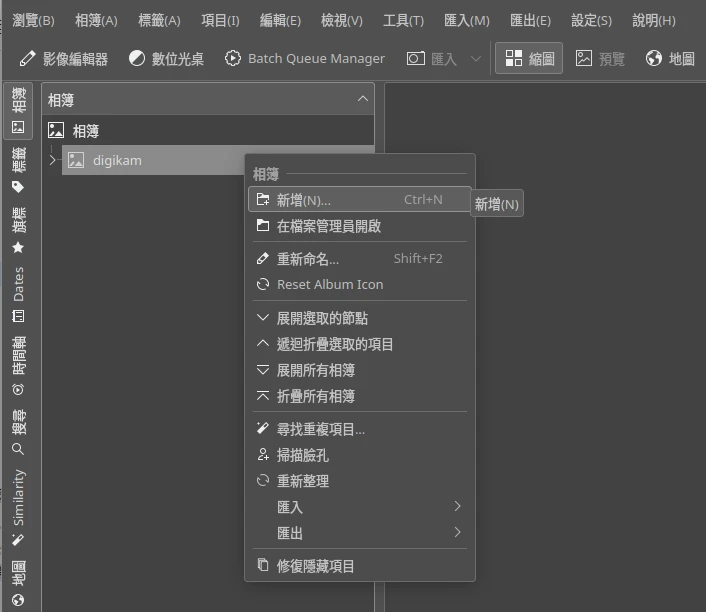The image size is (706, 612).
Task: Switch to the 標籤 tags sidebar tab
Action: click(18, 169)
